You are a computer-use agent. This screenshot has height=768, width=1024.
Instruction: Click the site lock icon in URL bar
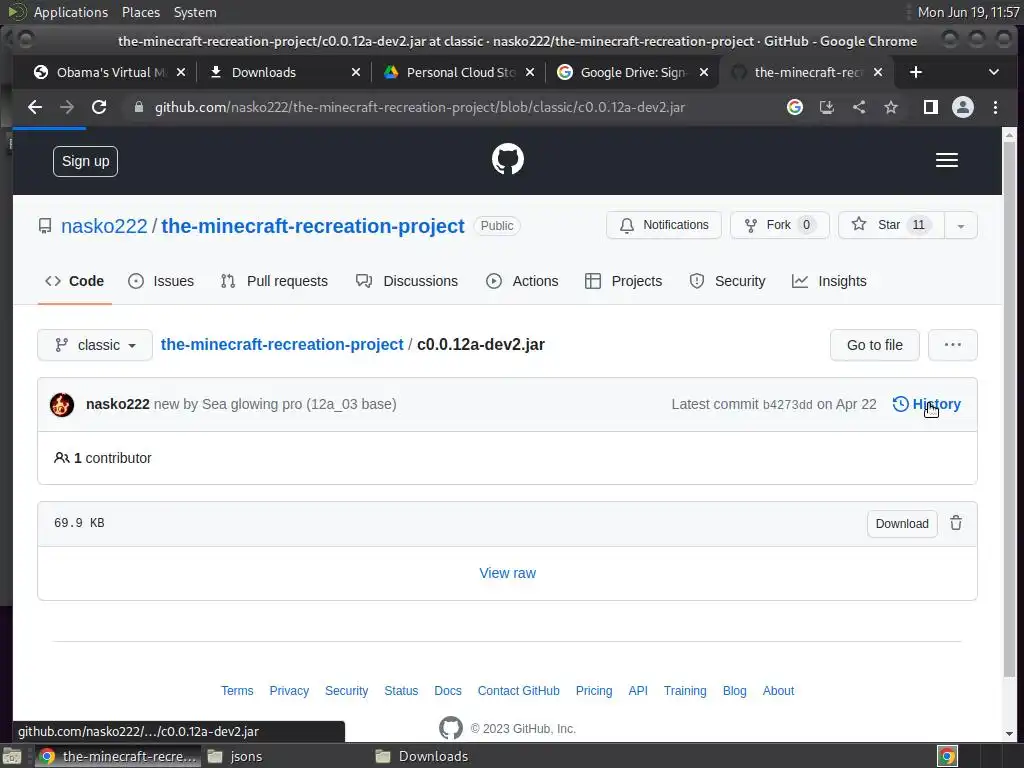pos(138,107)
